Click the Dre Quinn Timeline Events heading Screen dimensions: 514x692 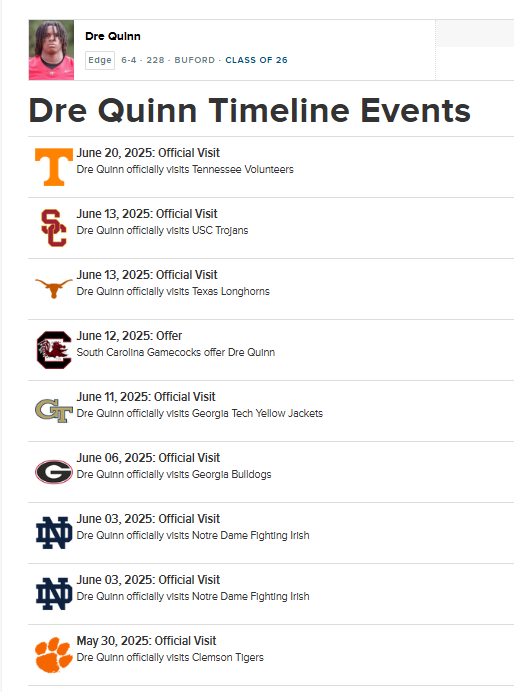point(250,110)
